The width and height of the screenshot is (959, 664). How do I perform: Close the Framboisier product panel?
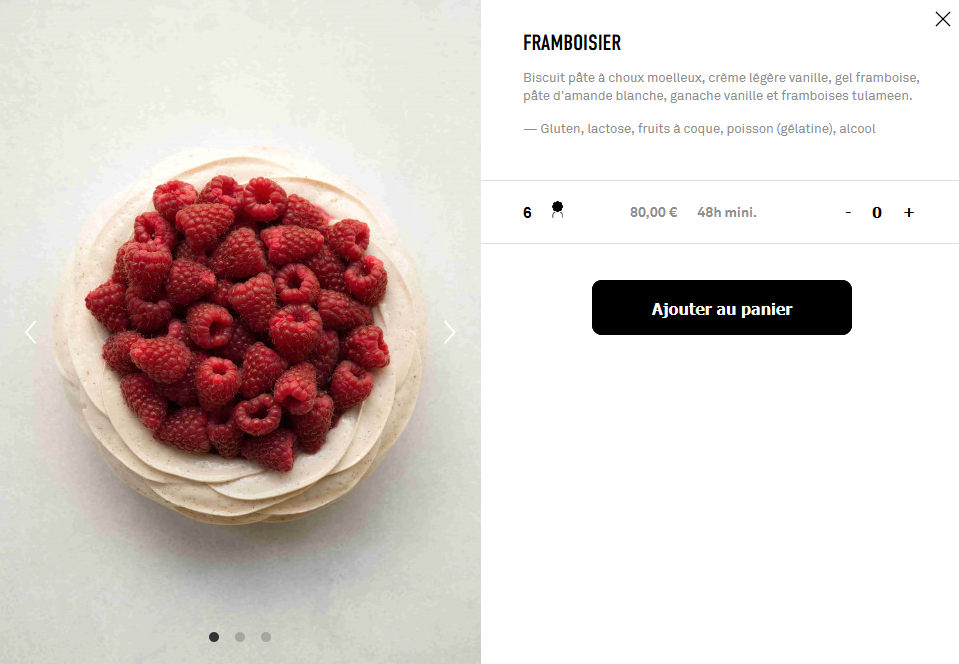[x=942, y=19]
